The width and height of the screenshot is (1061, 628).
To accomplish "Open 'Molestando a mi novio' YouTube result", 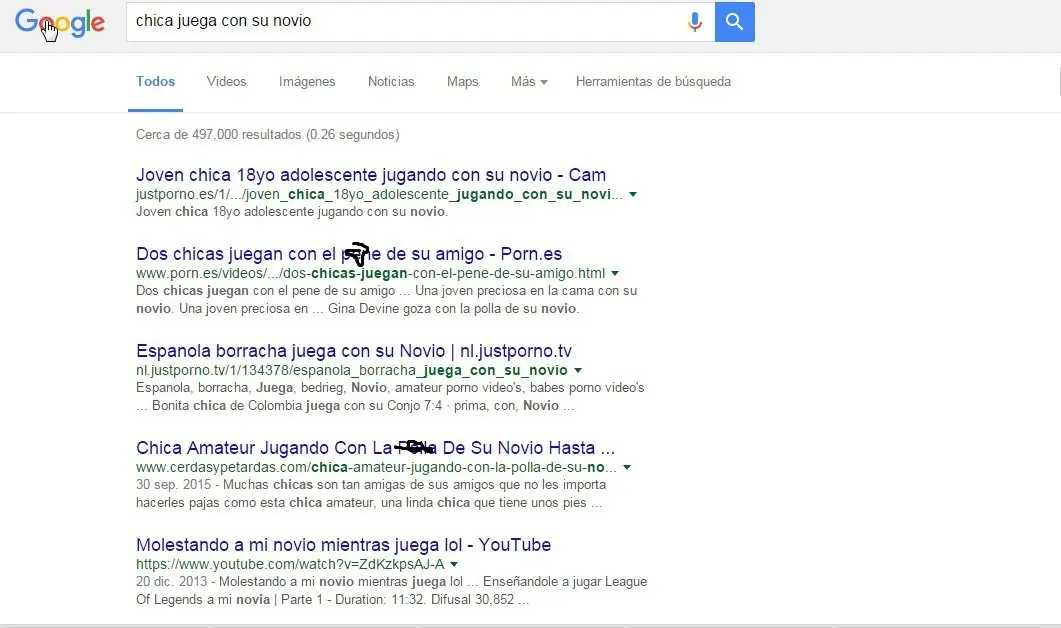I will tap(344, 545).
